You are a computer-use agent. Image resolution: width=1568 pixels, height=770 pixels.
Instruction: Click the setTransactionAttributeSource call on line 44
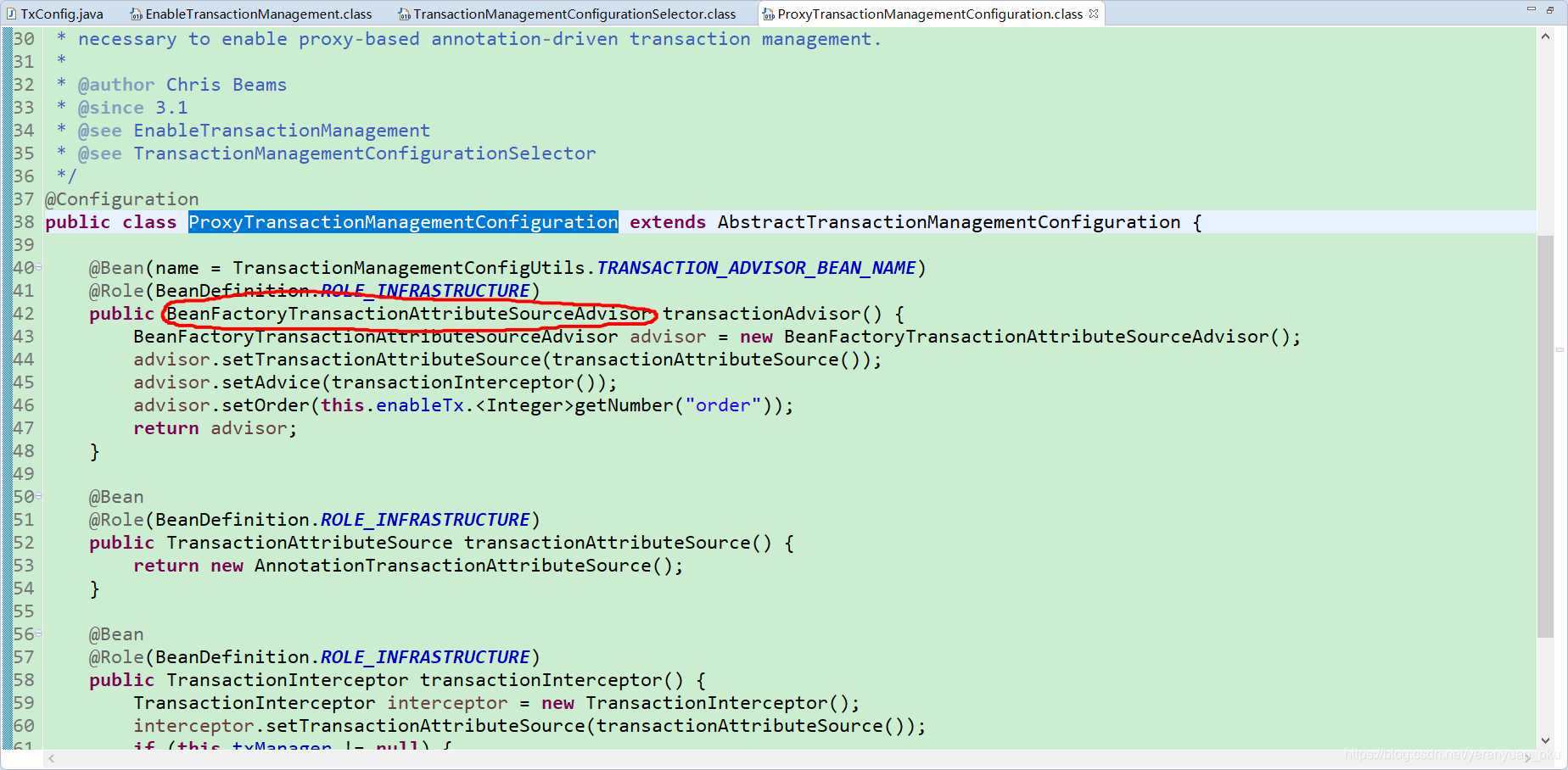tap(381, 360)
